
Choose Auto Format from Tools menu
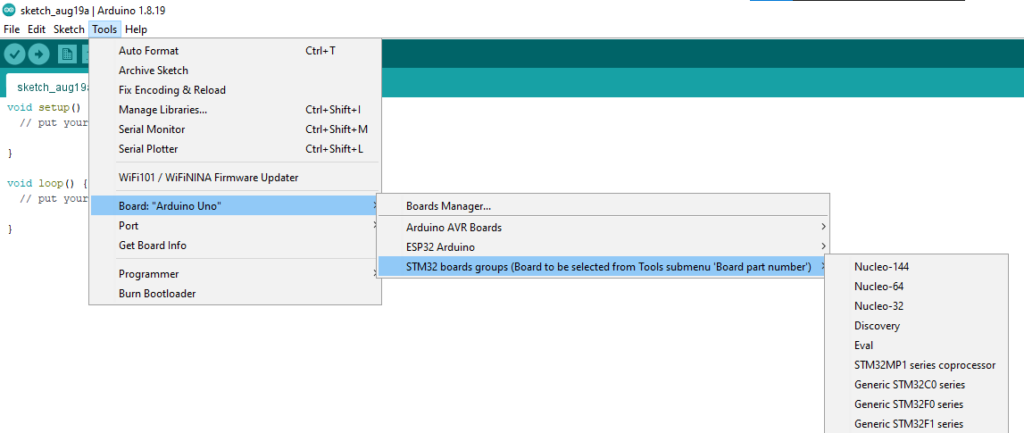pyautogui.click(x=148, y=50)
